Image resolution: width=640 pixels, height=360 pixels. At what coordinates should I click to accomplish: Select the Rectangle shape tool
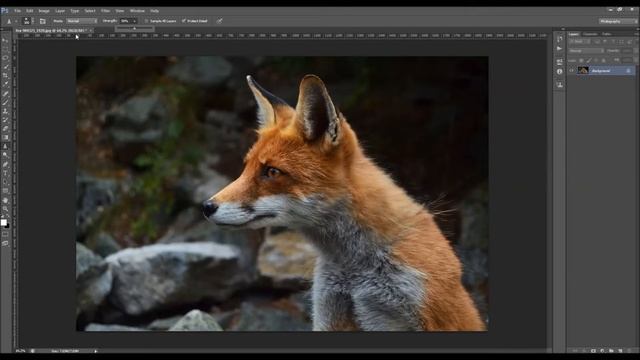(x=5, y=191)
